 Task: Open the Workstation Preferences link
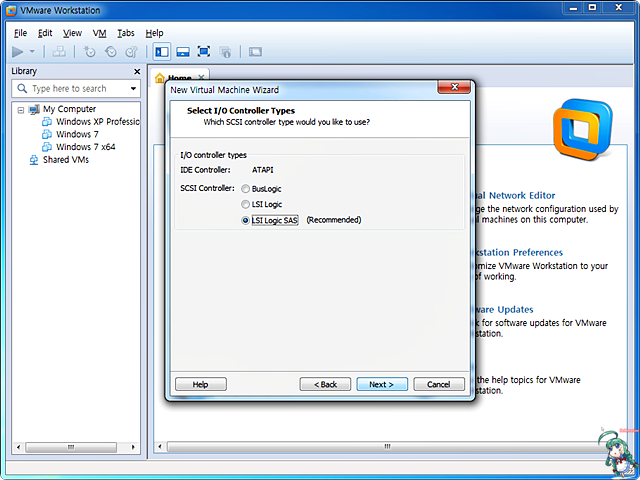pyautogui.click(x=520, y=253)
